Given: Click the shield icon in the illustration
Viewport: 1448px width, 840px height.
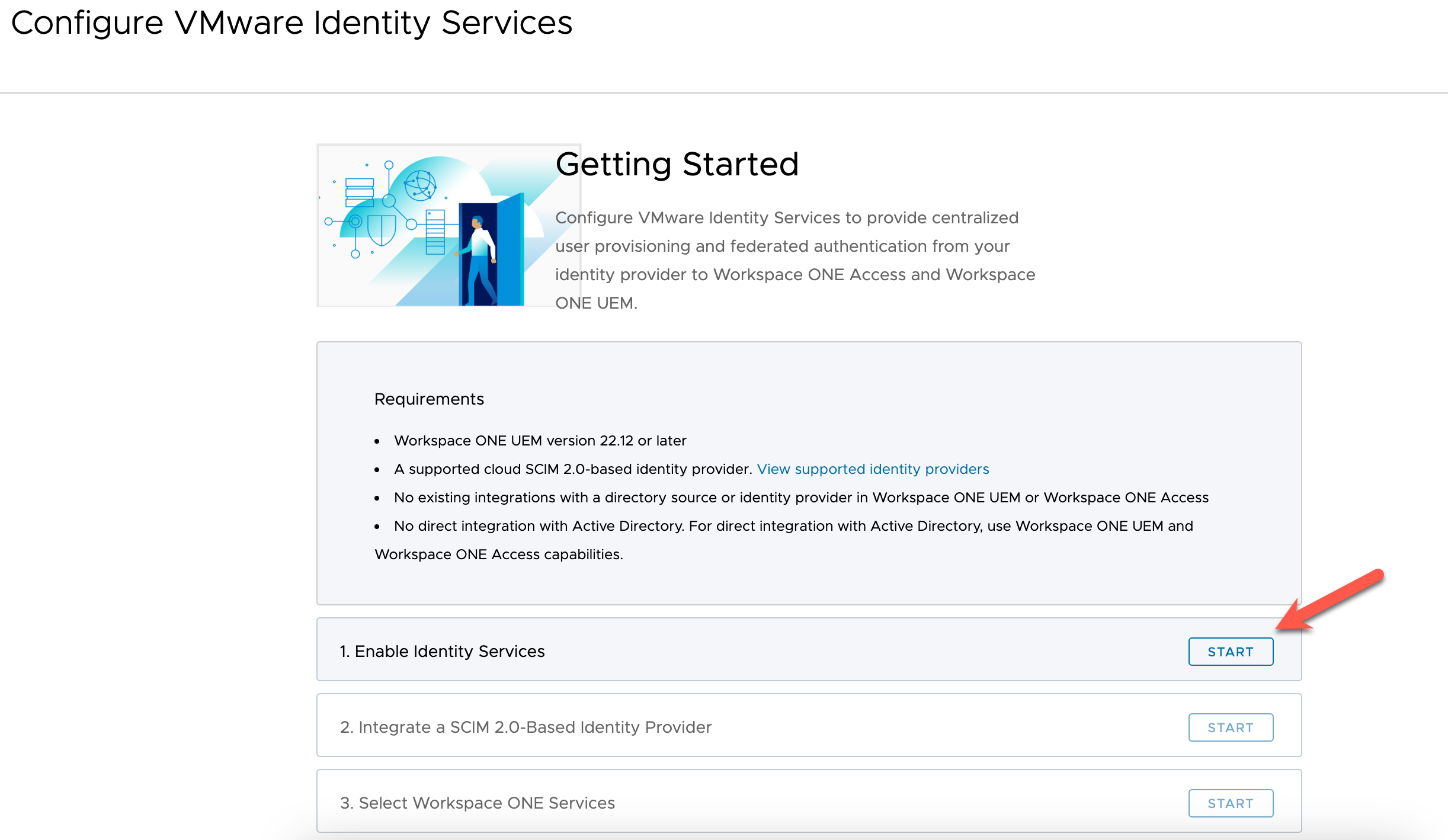Looking at the screenshot, I should 382,228.
